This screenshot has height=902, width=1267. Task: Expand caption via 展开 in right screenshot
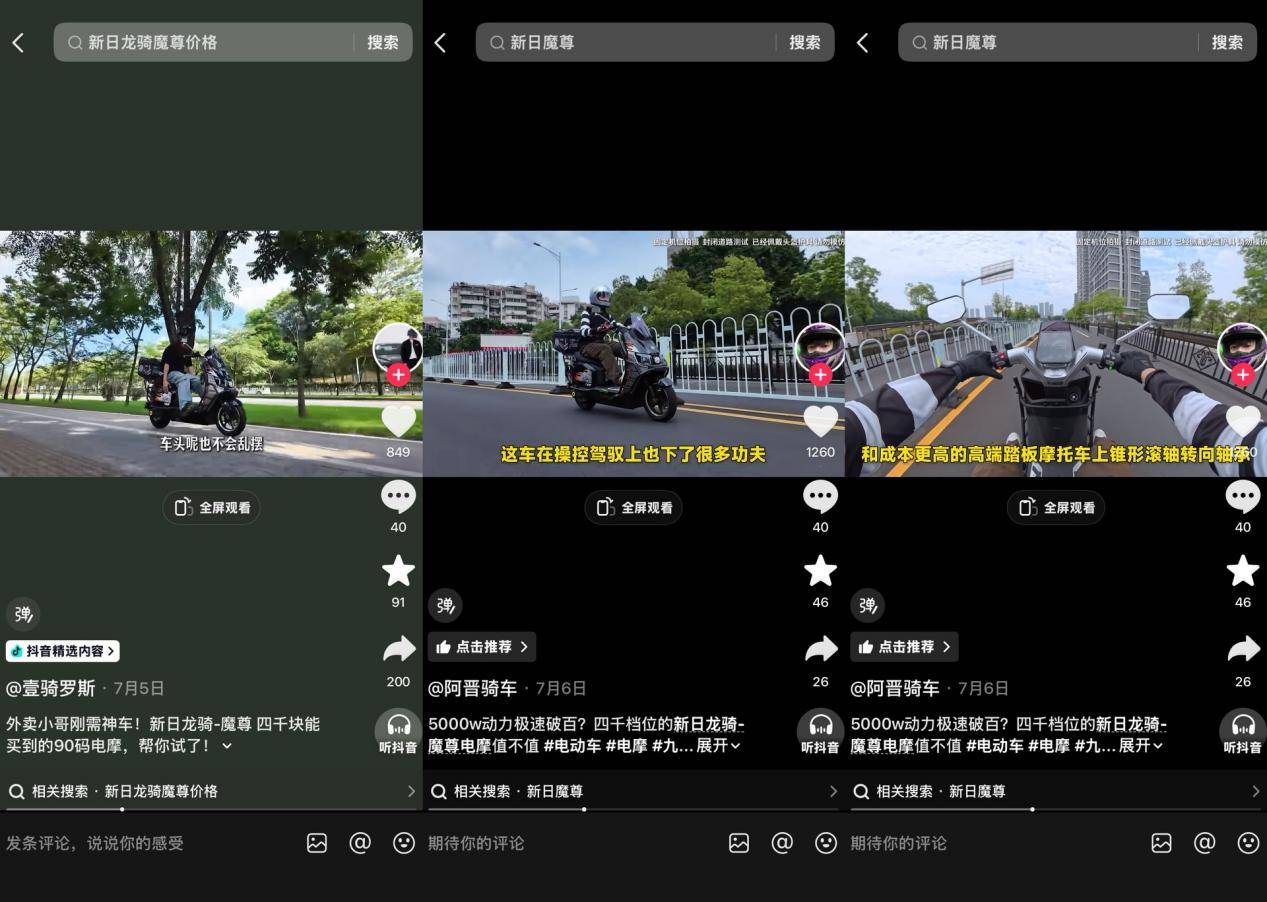coord(1140,746)
